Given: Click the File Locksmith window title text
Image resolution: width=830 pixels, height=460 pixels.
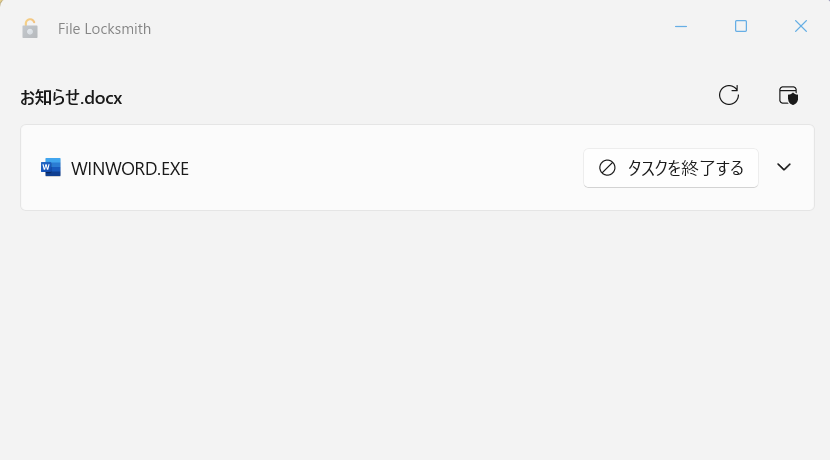Looking at the screenshot, I should [x=104, y=29].
